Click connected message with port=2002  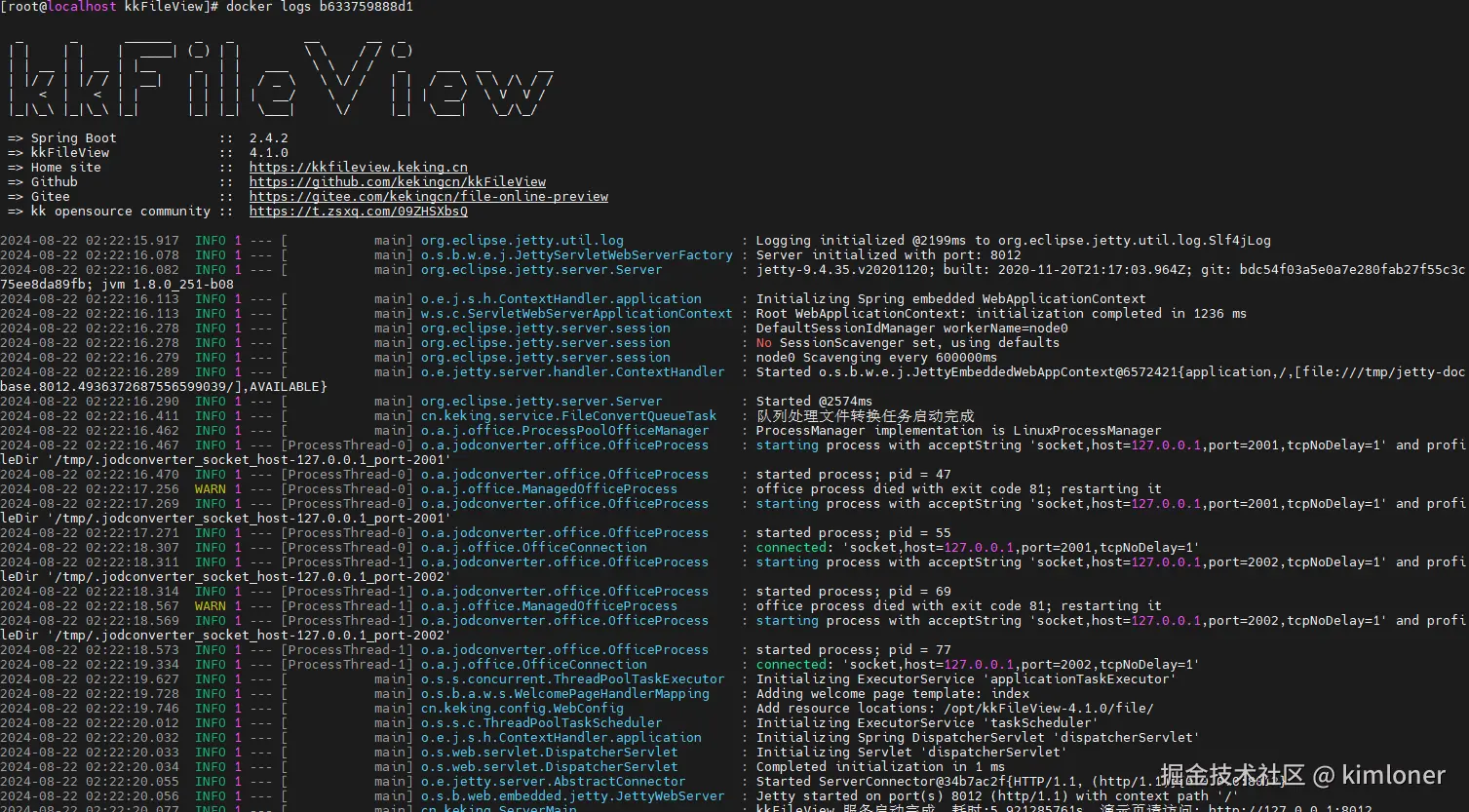point(978,665)
